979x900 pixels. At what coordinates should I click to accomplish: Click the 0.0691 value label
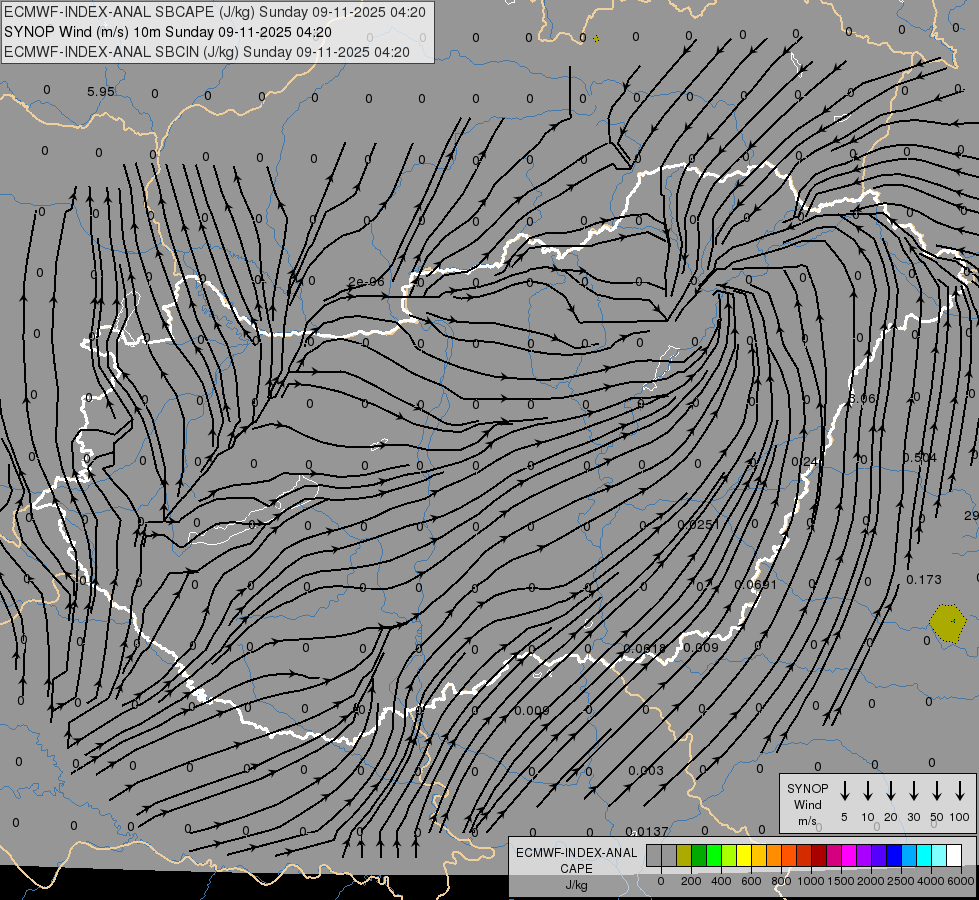pyautogui.click(x=755, y=585)
